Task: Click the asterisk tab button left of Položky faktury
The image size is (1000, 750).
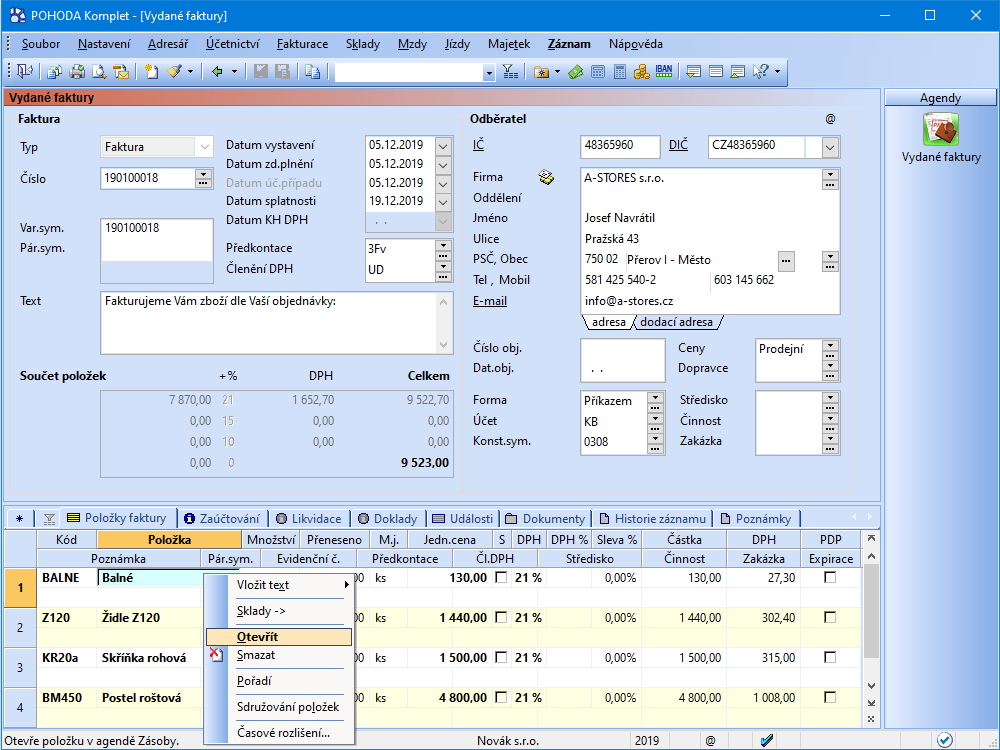Action: 20,518
